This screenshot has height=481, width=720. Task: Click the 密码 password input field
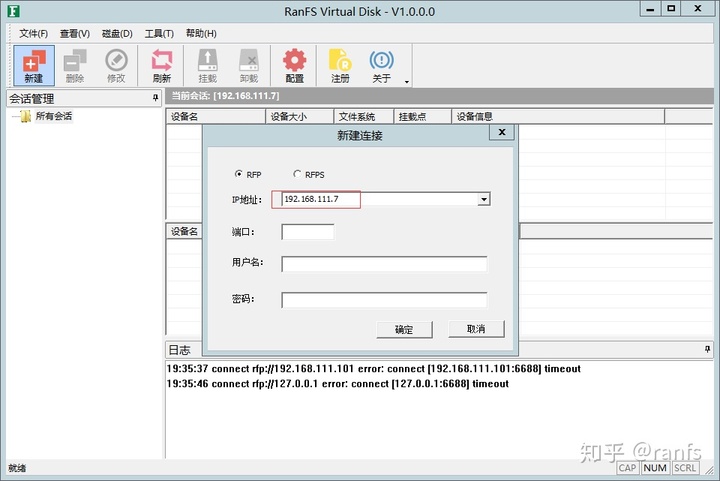[x=384, y=300]
